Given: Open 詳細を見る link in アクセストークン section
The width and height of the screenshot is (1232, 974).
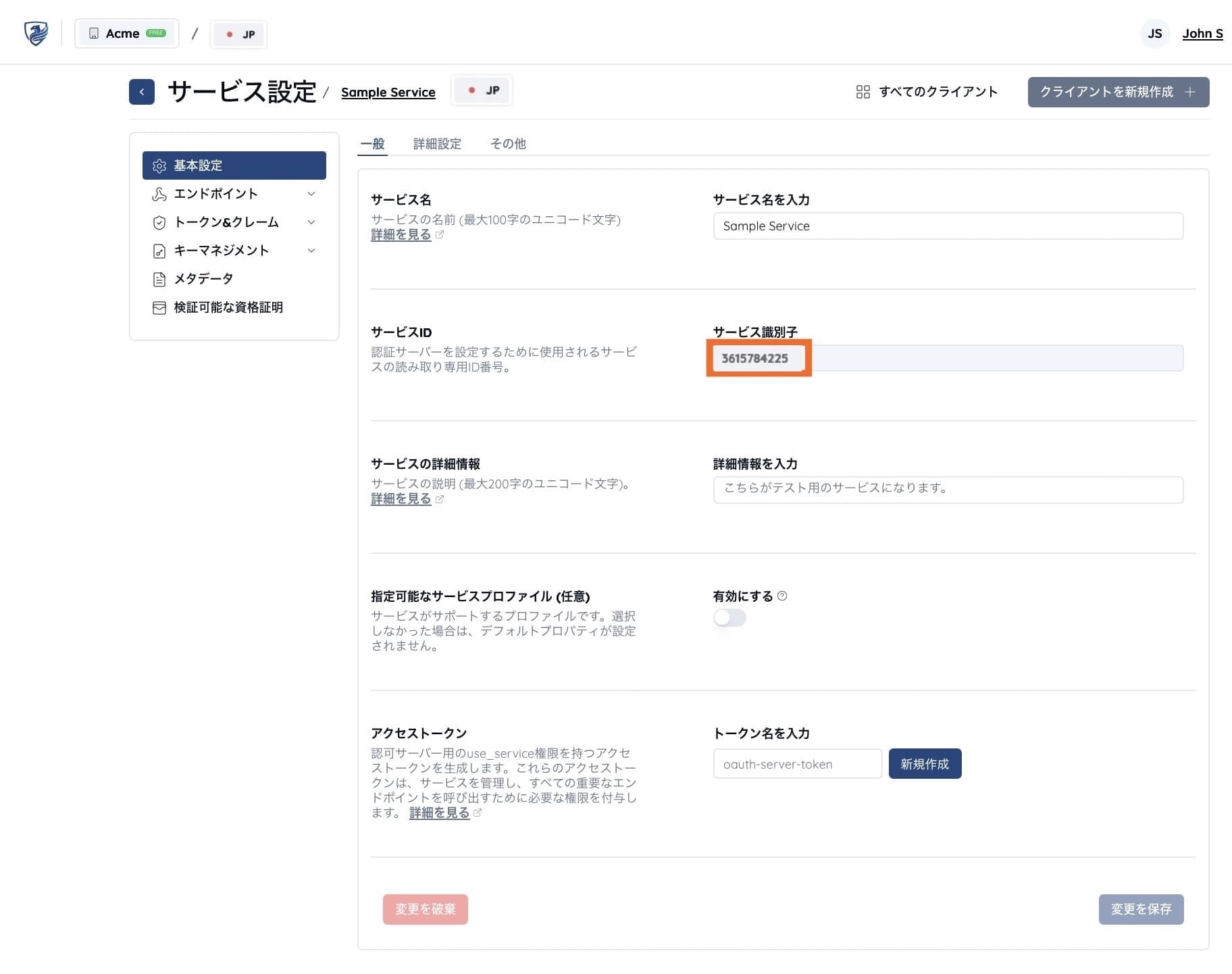Looking at the screenshot, I should pos(439,813).
